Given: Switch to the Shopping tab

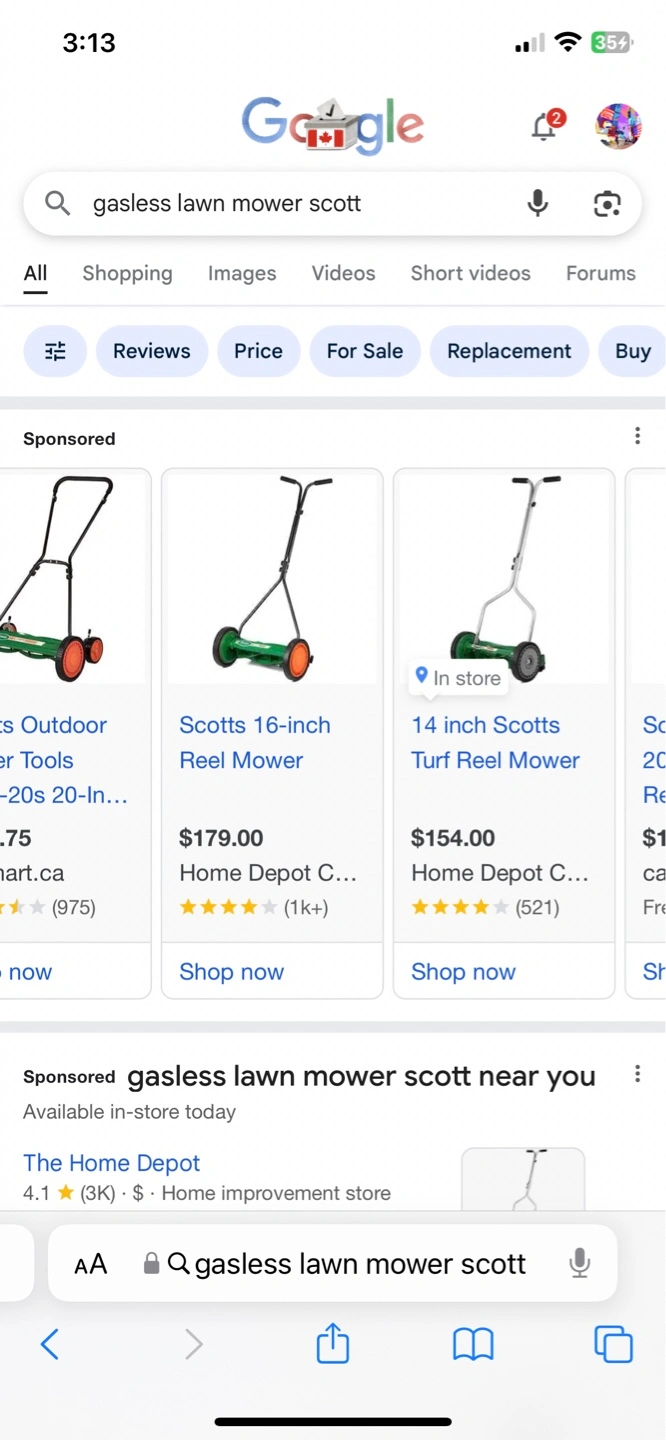Looking at the screenshot, I should pos(127,273).
